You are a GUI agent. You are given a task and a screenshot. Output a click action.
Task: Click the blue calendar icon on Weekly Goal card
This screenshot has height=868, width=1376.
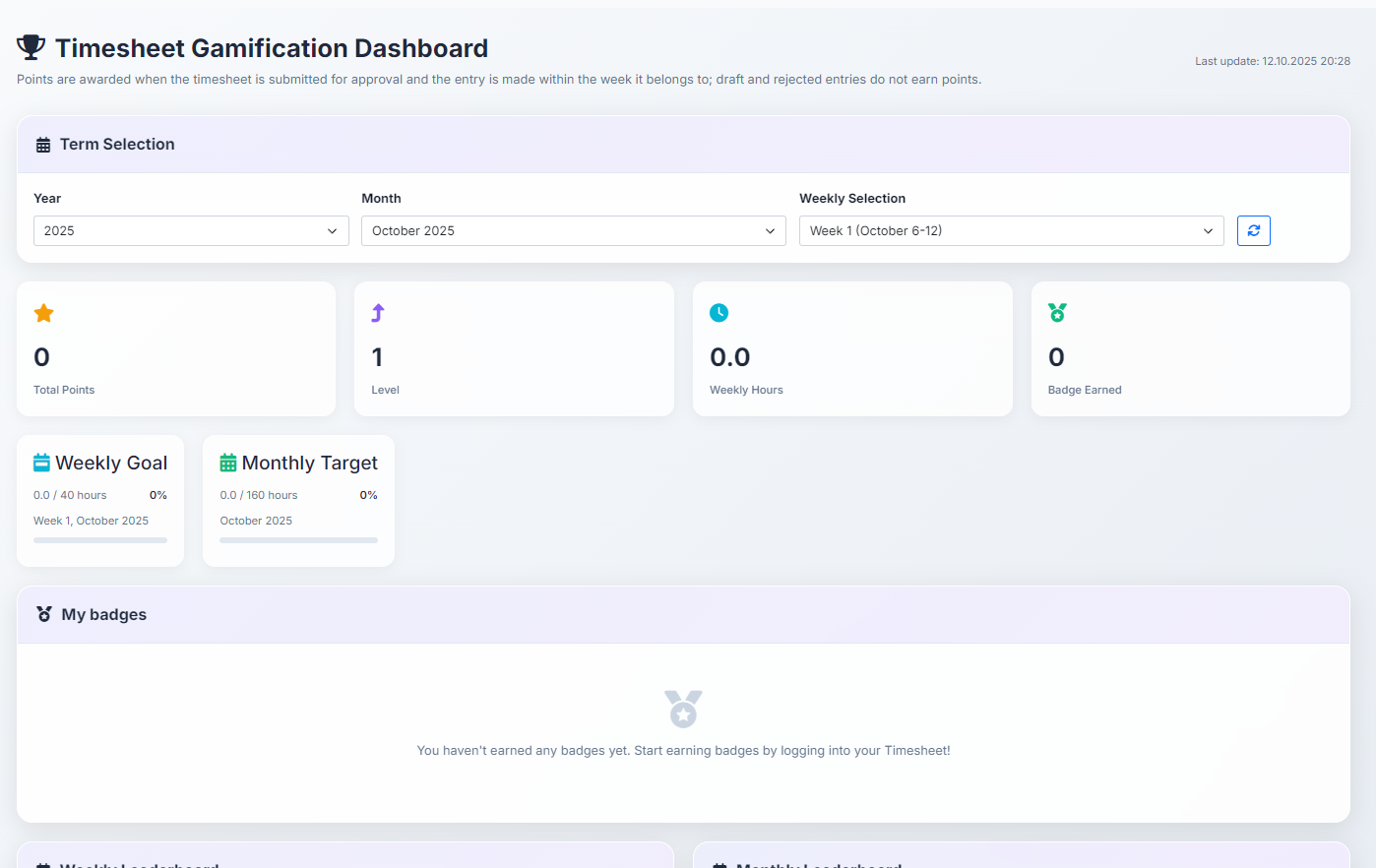coord(42,462)
